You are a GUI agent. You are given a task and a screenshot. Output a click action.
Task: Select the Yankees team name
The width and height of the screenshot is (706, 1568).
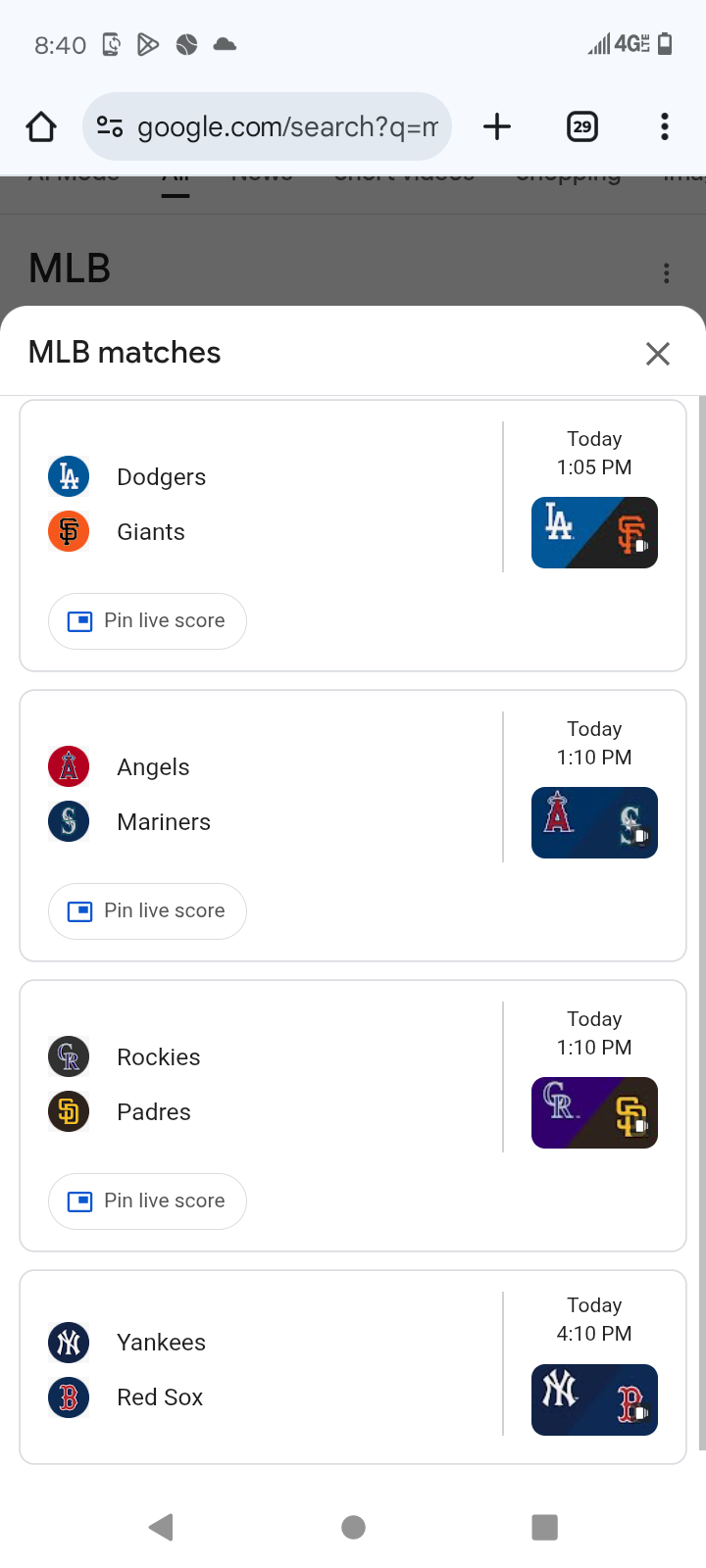click(x=161, y=1343)
